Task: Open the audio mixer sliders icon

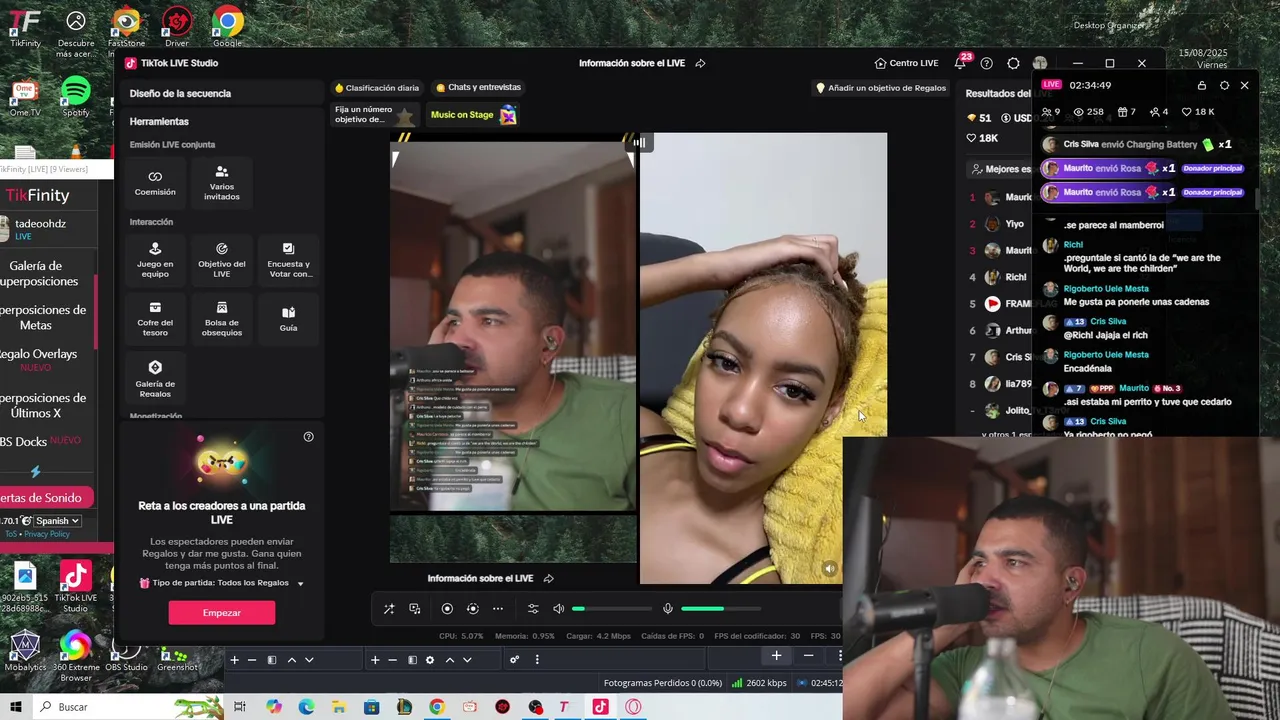Action: tap(533, 609)
